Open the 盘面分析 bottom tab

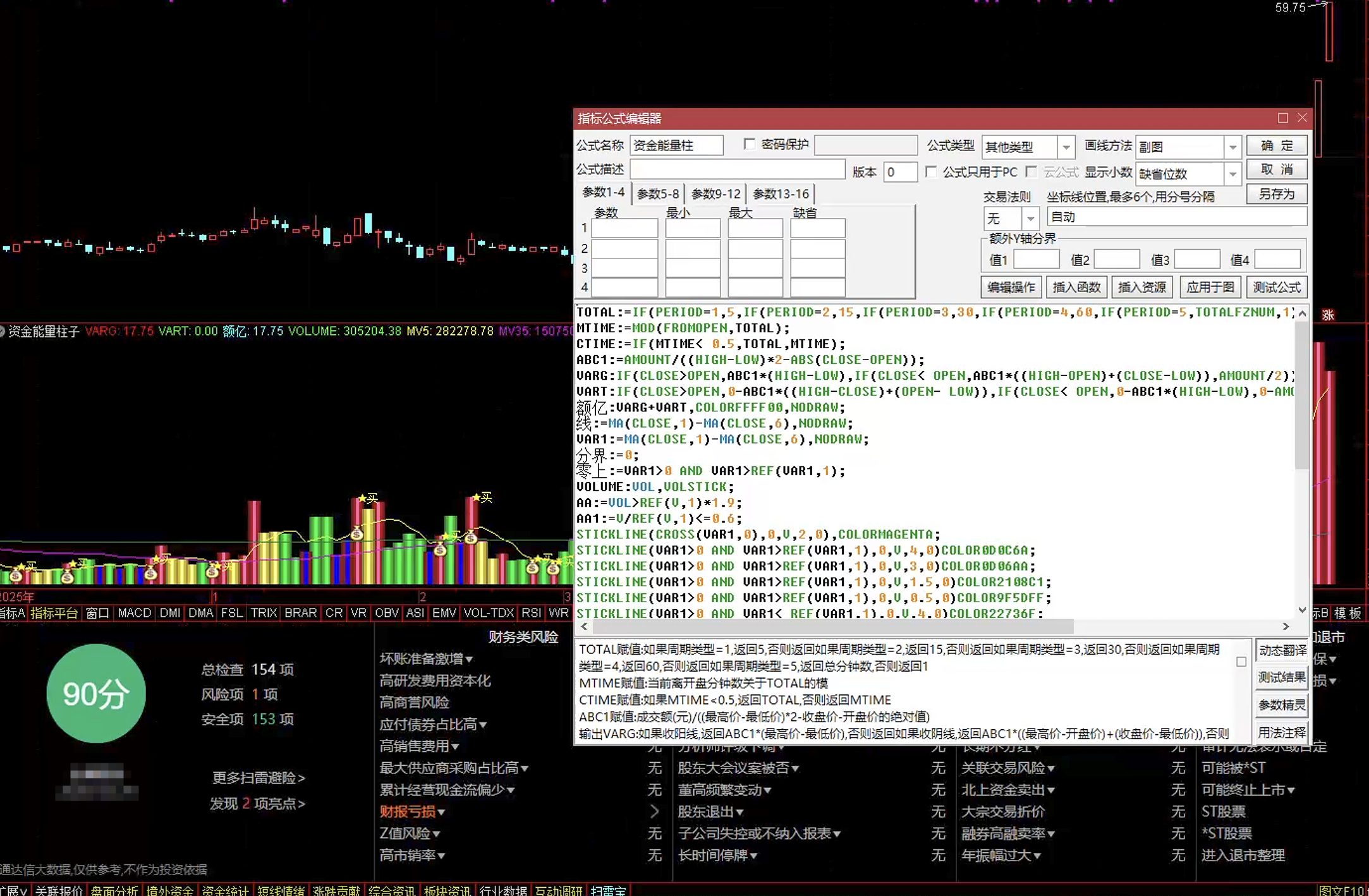(114, 890)
